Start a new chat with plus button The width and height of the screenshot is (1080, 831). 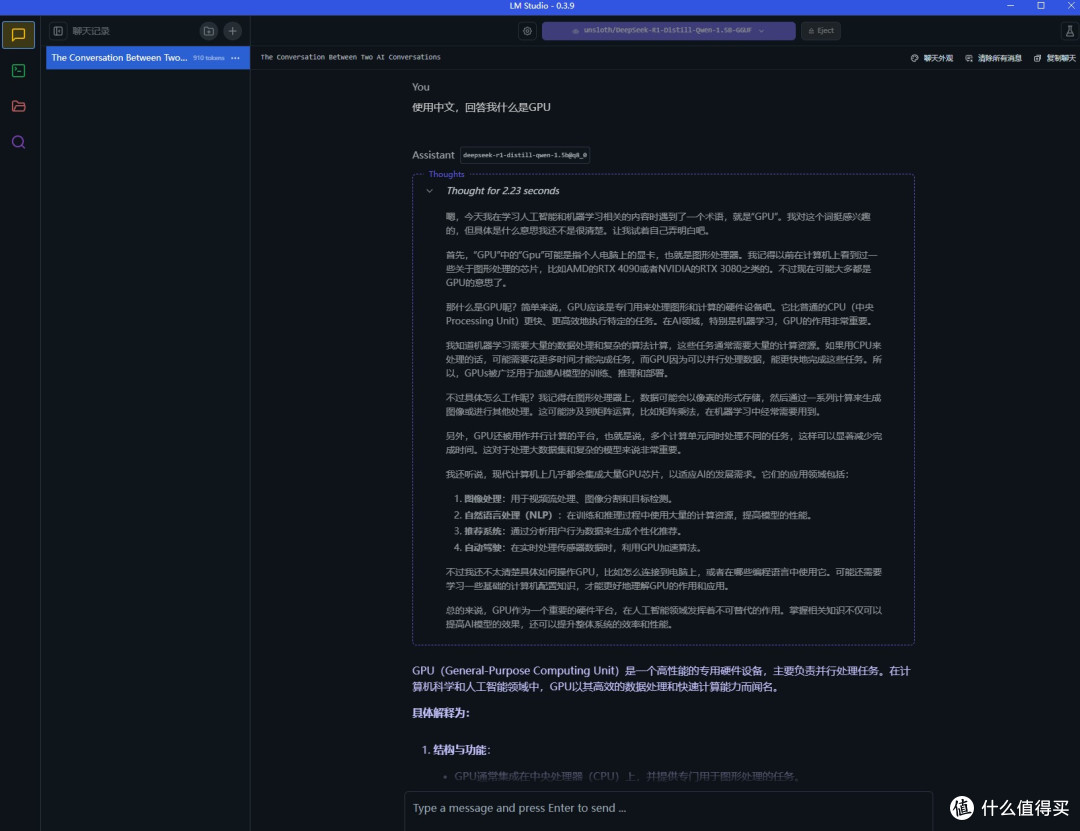233,31
